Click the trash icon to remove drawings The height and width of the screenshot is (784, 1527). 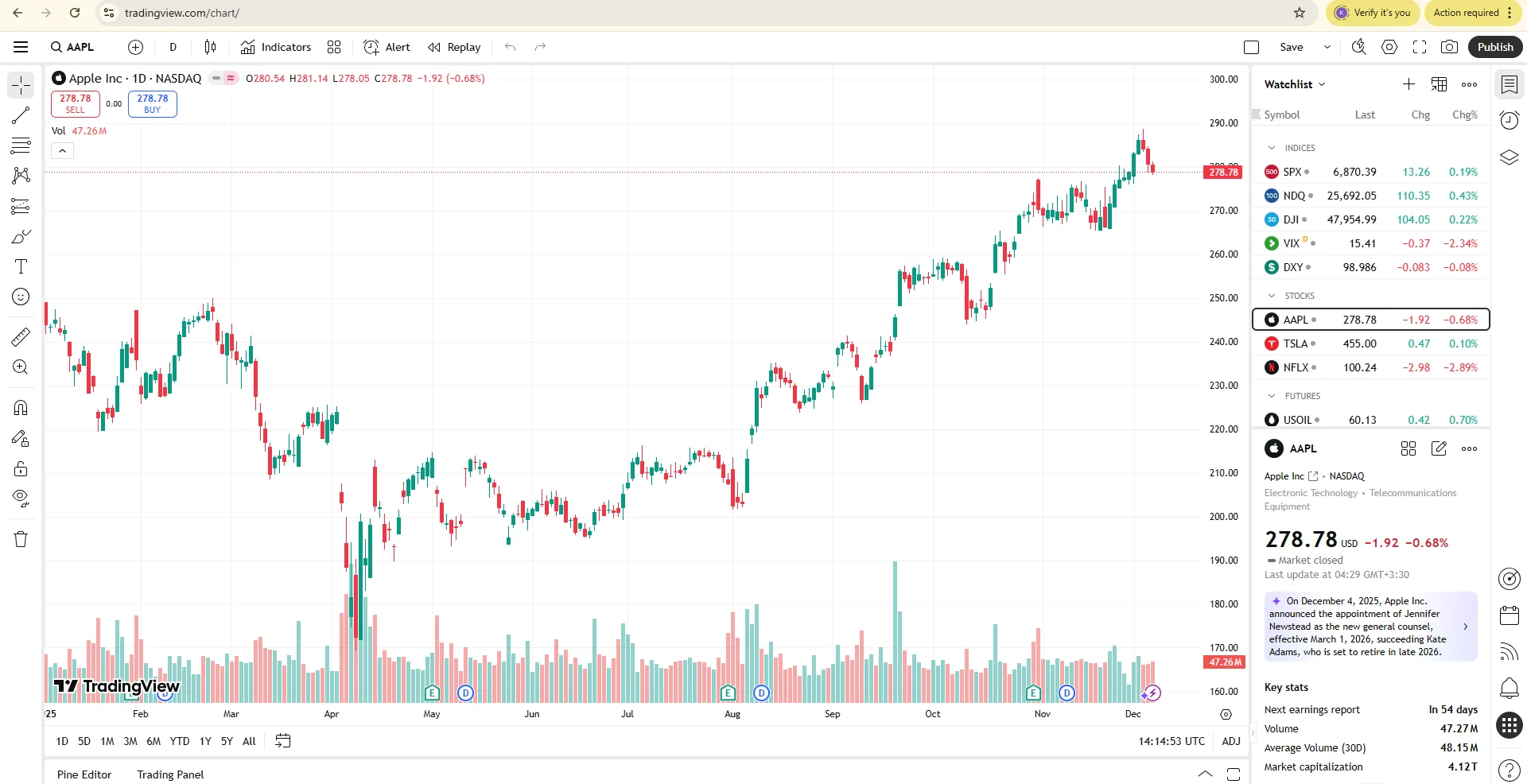point(21,539)
